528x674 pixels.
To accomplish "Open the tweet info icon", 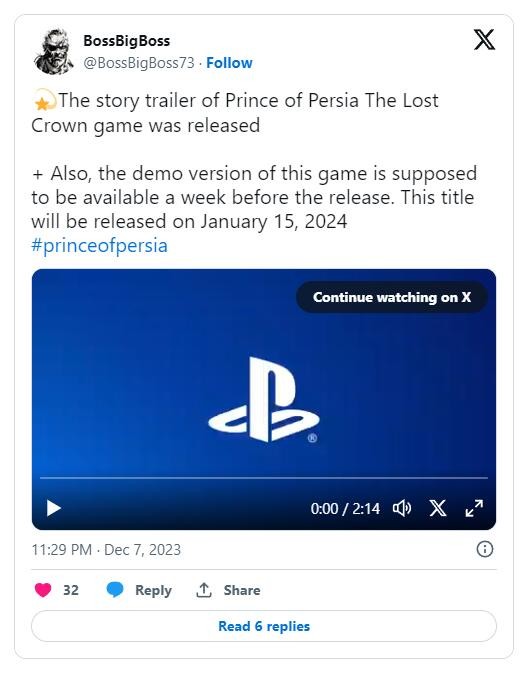I will point(485,549).
